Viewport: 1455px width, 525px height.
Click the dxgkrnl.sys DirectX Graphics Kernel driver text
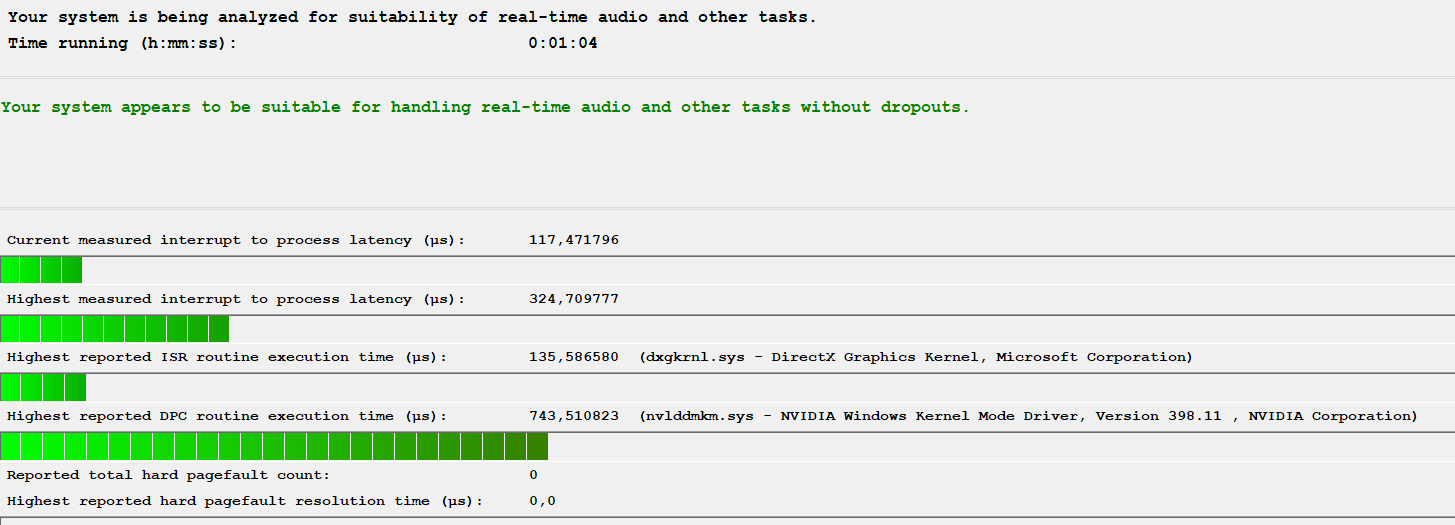tap(916, 357)
